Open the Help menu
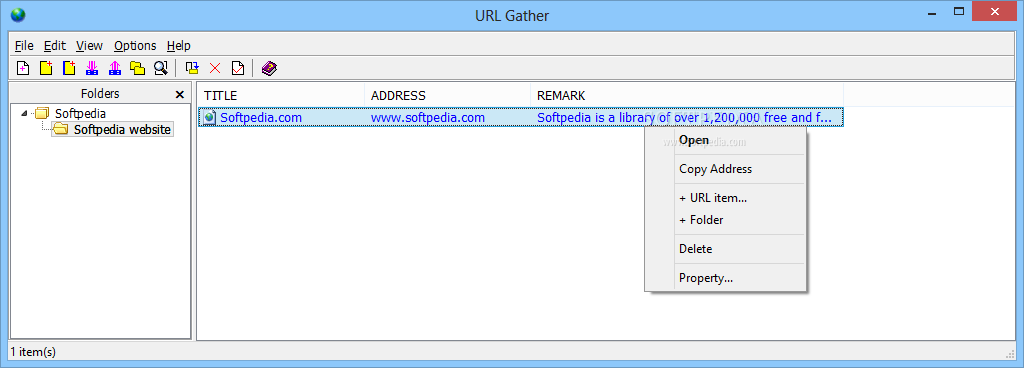Viewport: 1024px width, 368px height. click(x=178, y=46)
